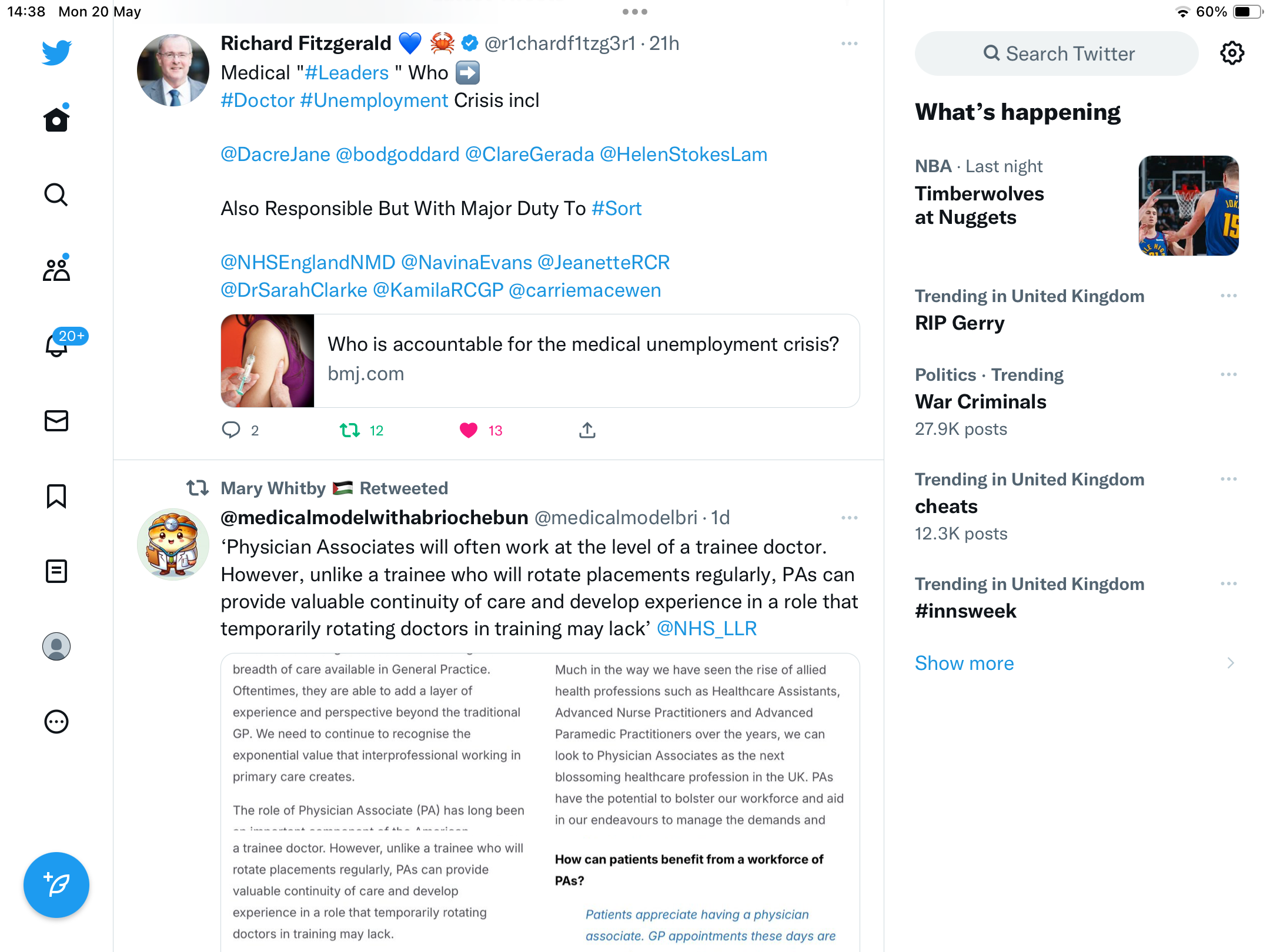Tap the compose tweet floating button
Viewport: 1270px width, 952px height.
coord(56,884)
